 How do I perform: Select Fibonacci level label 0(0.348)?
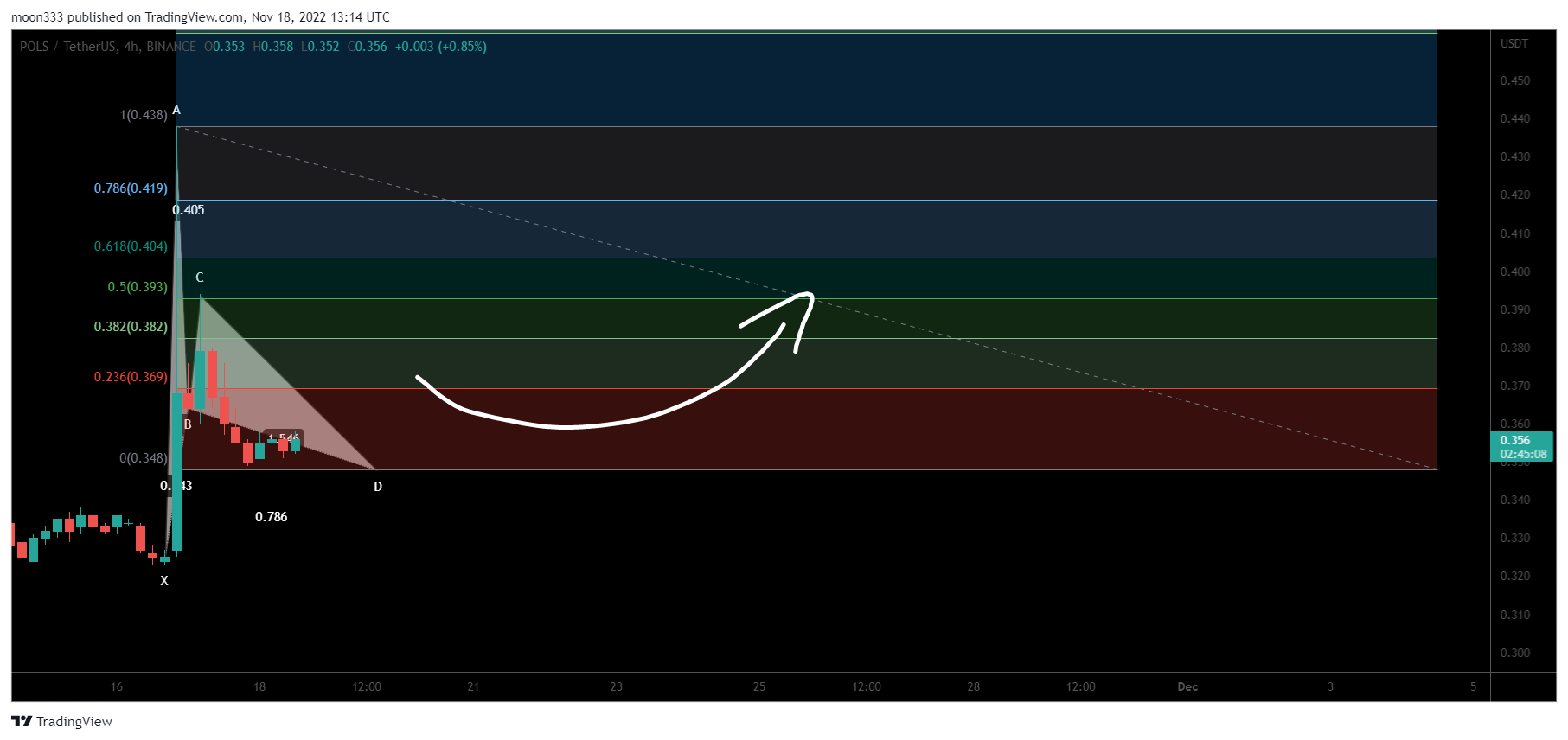[144, 458]
